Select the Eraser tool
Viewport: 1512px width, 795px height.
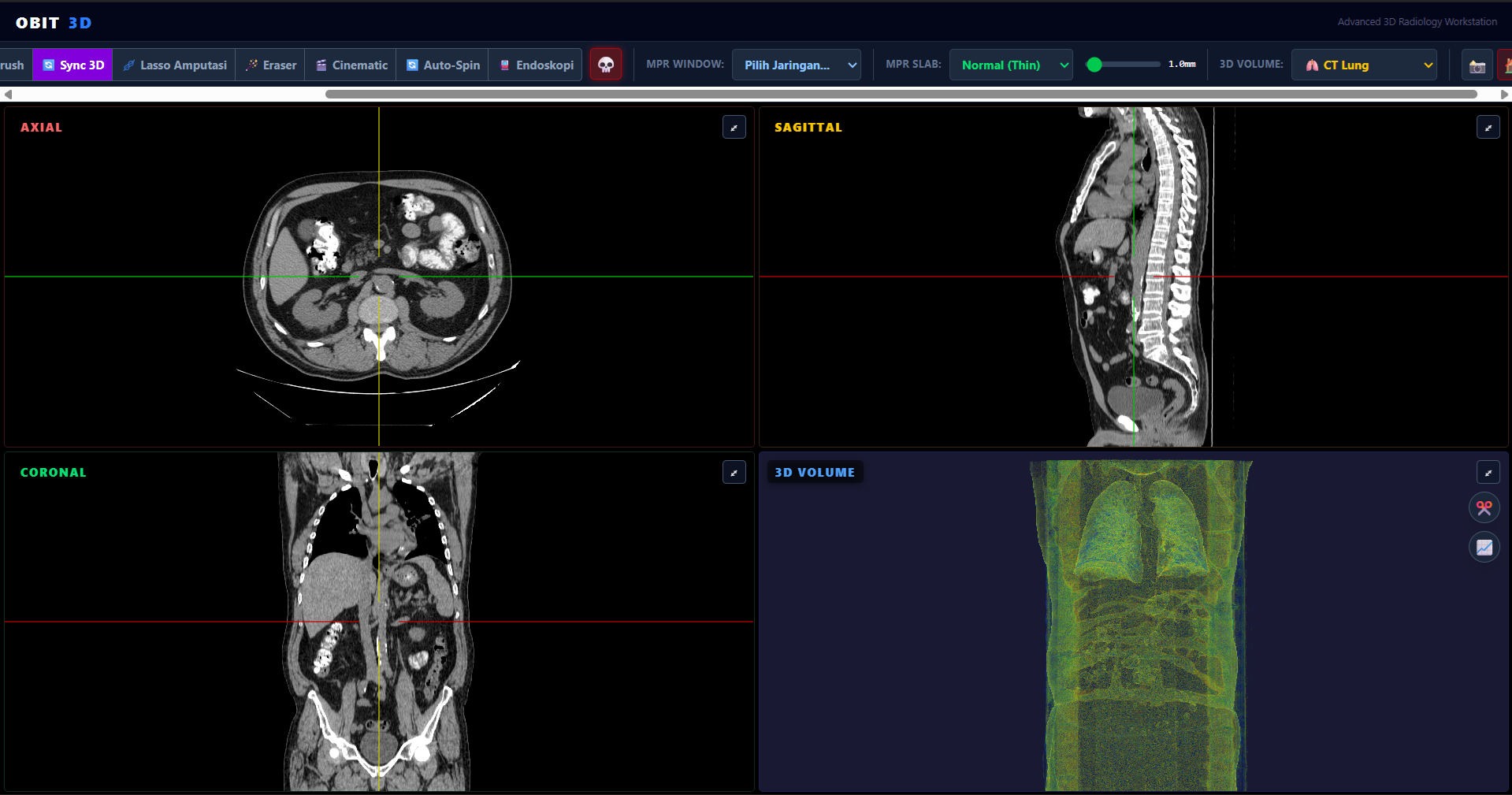coord(270,65)
